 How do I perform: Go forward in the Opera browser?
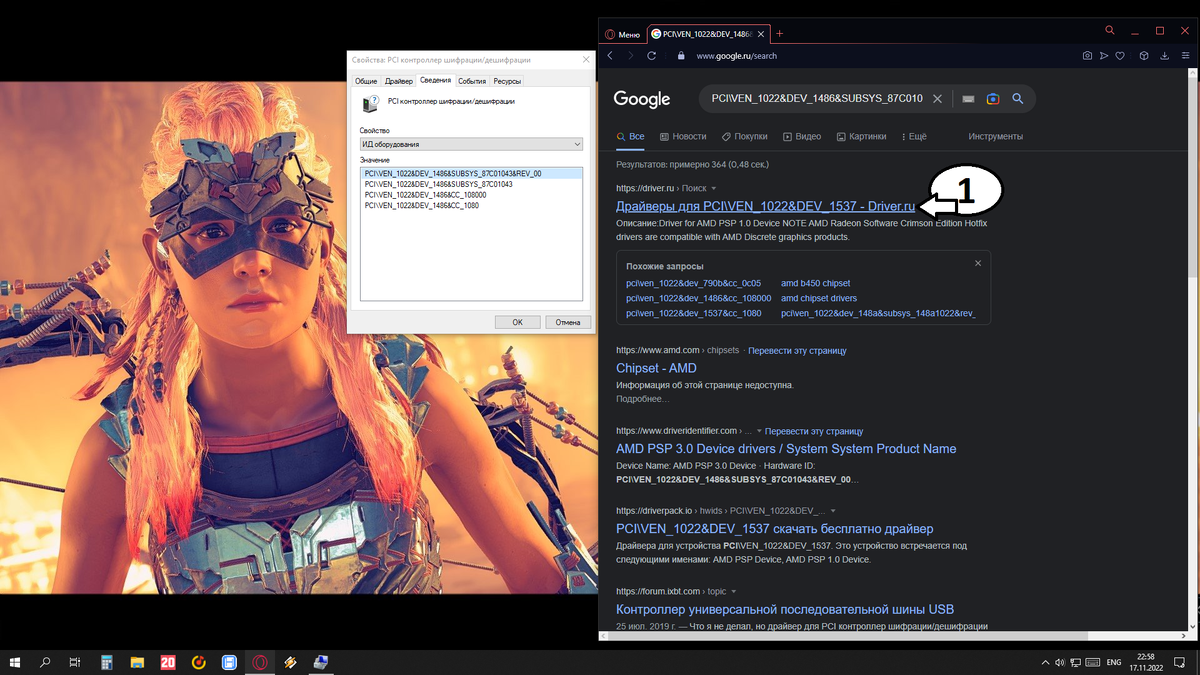[x=630, y=56]
